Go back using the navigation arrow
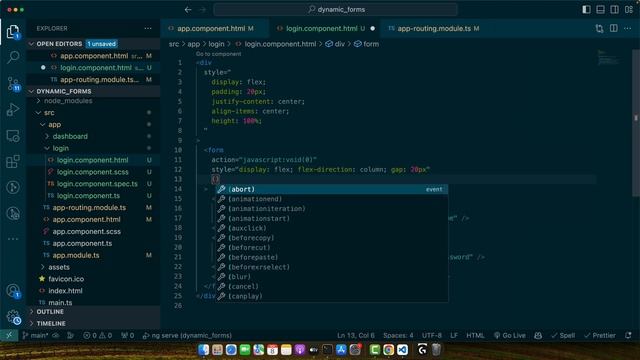Image resolution: width=640 pixels, height=360 pixels. (x=188, y=9)
